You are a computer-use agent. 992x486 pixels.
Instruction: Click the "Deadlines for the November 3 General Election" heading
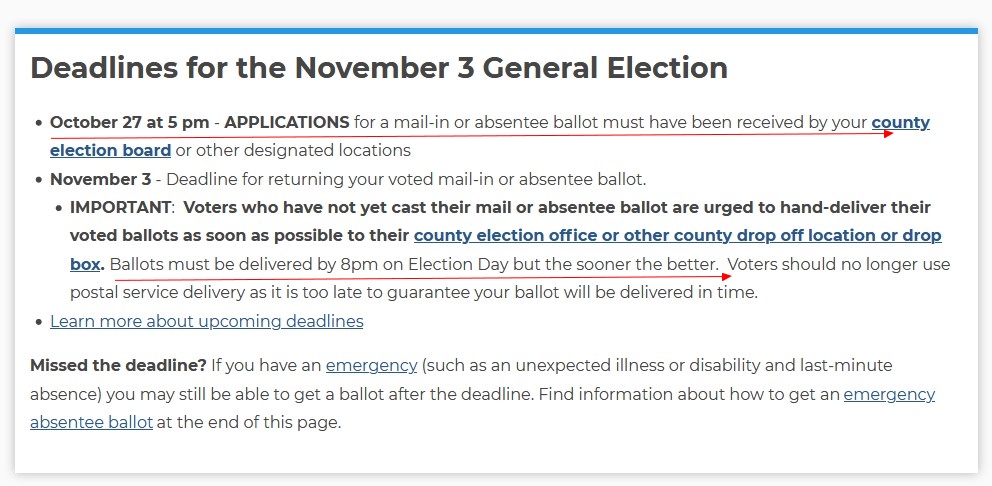379,68
